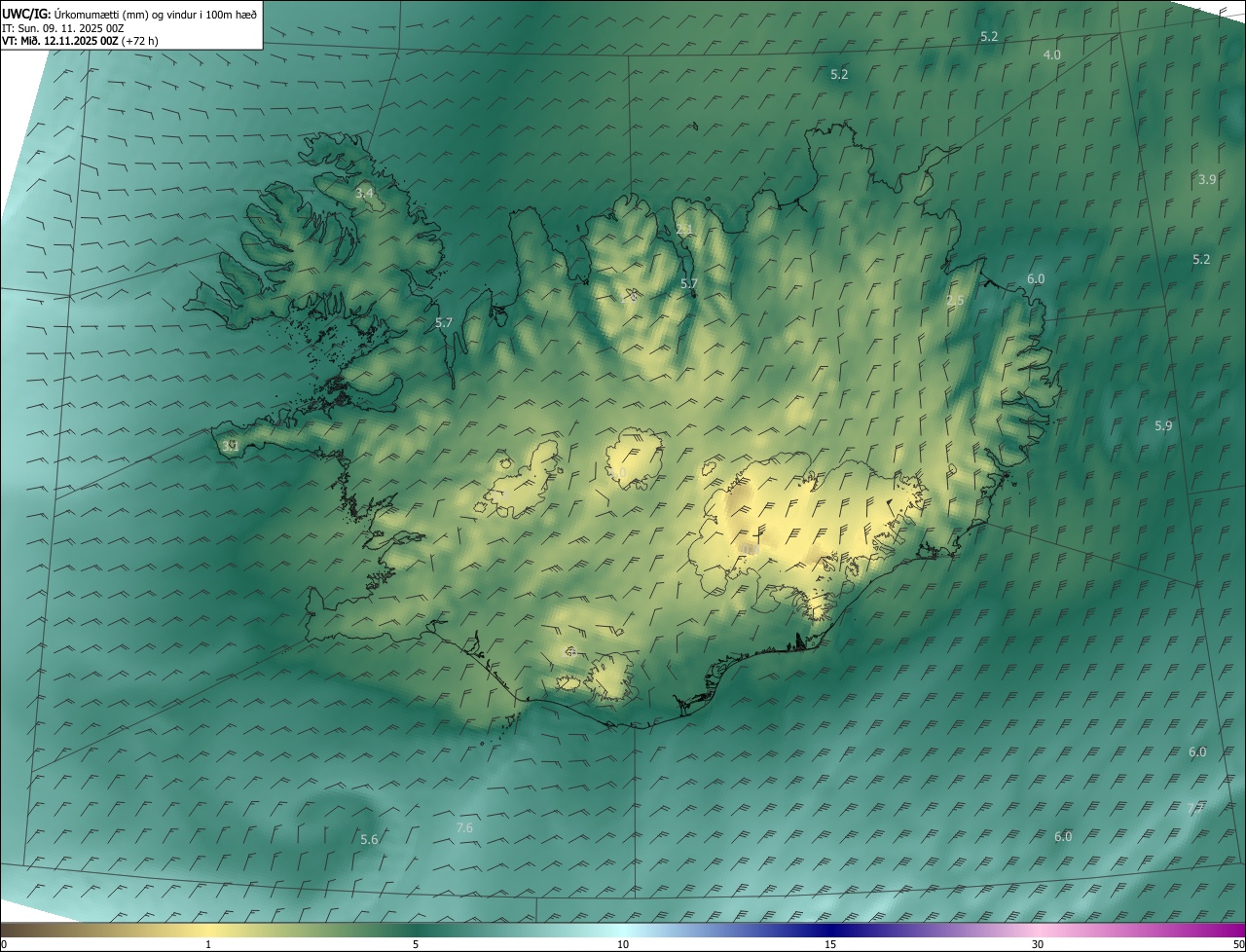This screenshot has height=952, width=1246.
Task: Click the "3.4" value over the Westfjords
Action: point(364,195)
